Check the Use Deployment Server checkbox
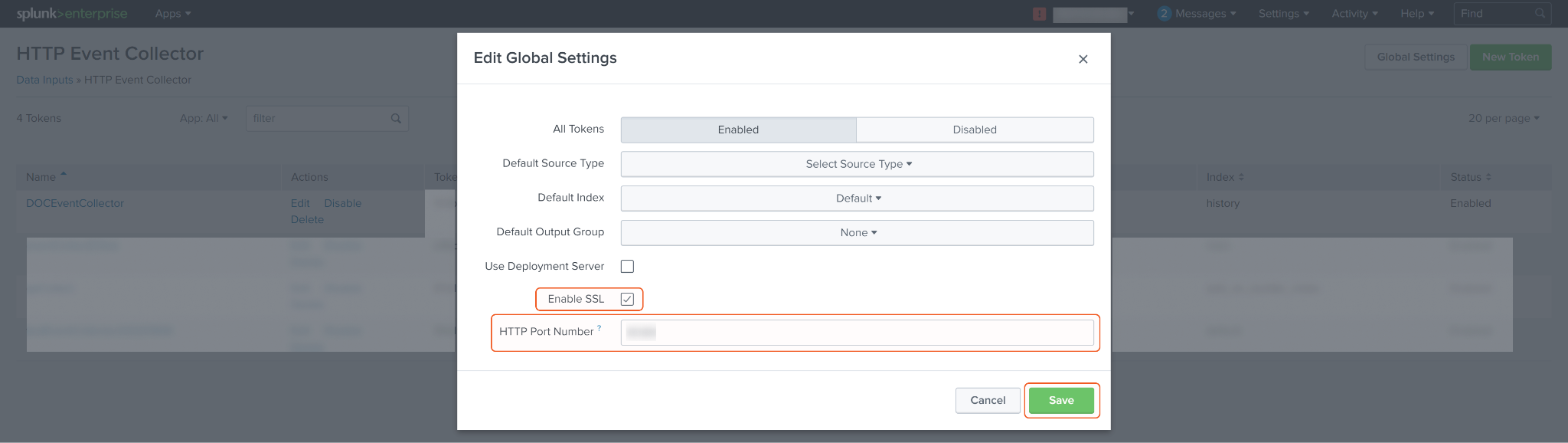 [627, 266]
